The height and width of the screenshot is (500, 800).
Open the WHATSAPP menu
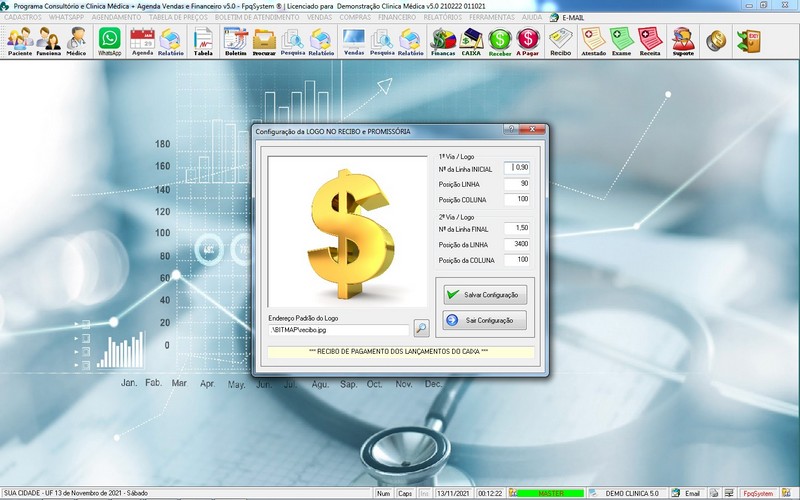[66, 17]
